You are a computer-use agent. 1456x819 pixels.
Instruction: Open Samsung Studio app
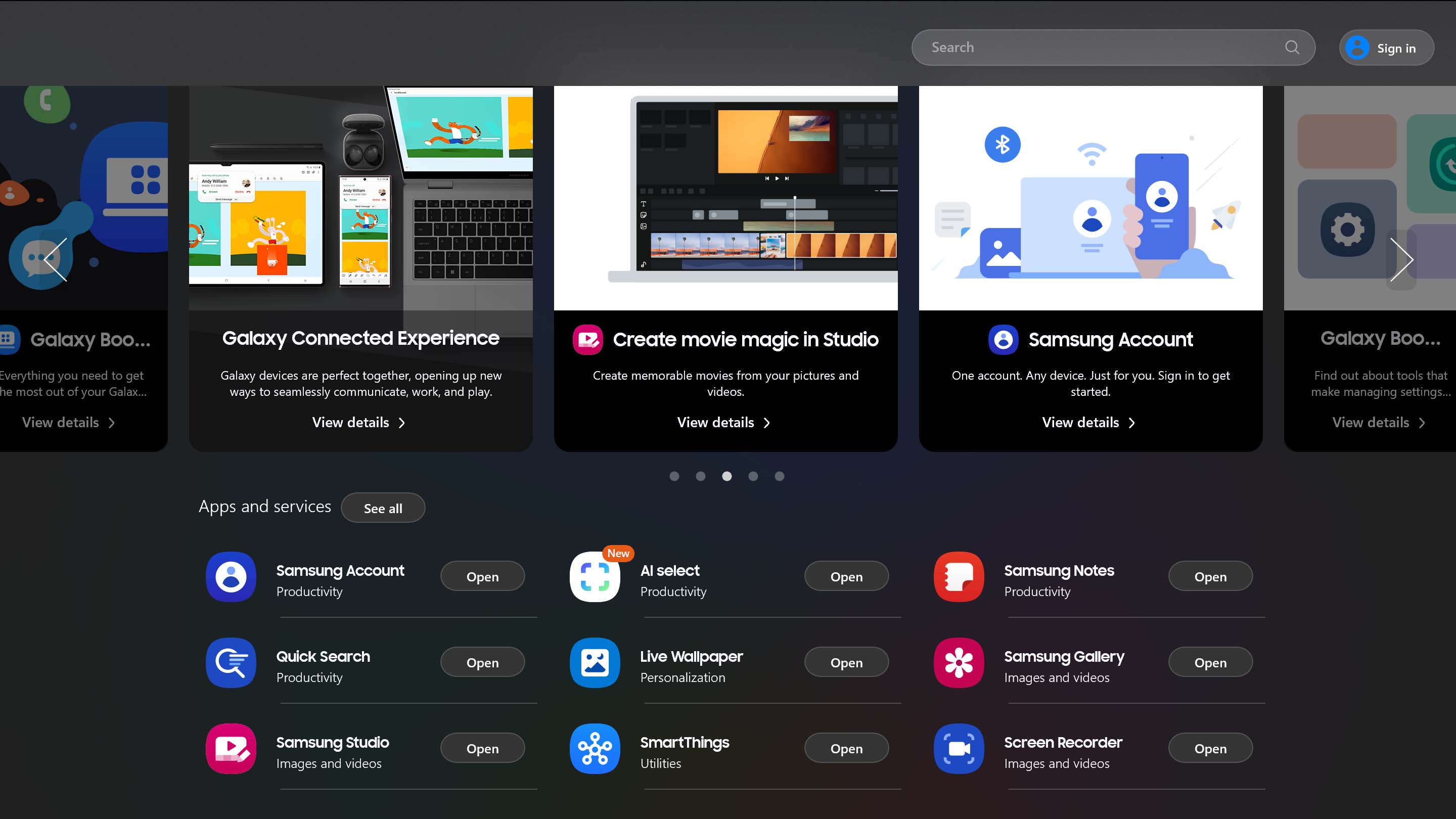point(482,749)
